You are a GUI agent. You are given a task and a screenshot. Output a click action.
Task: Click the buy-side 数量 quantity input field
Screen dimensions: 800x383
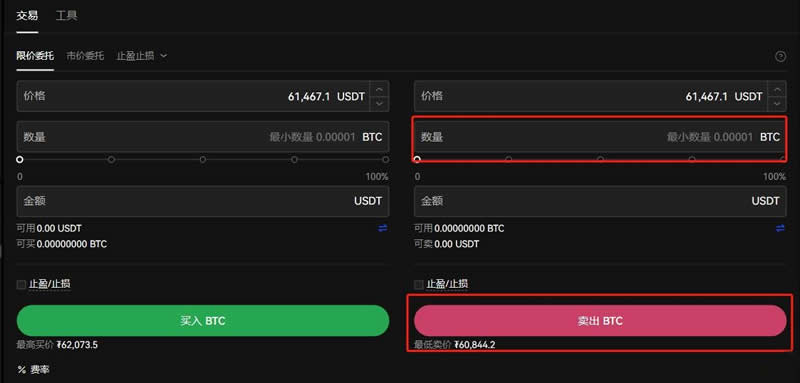(203, 137)
